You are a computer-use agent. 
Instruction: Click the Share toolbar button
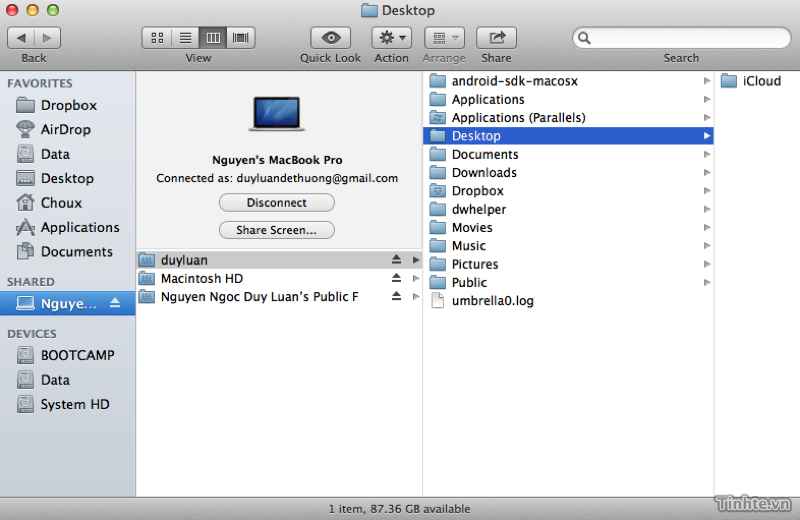496,38
